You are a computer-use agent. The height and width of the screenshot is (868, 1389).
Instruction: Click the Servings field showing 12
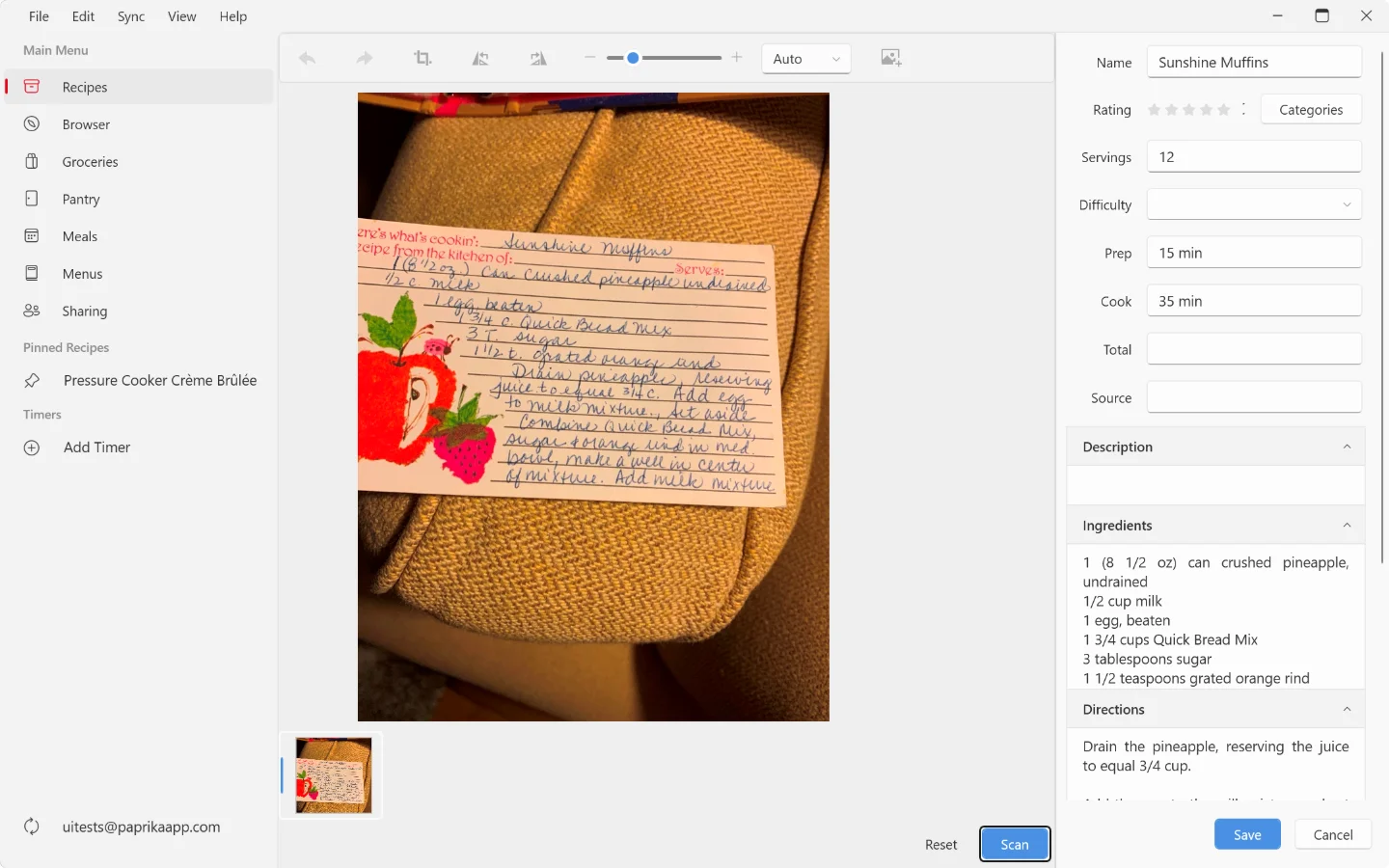coord(1254,157)
